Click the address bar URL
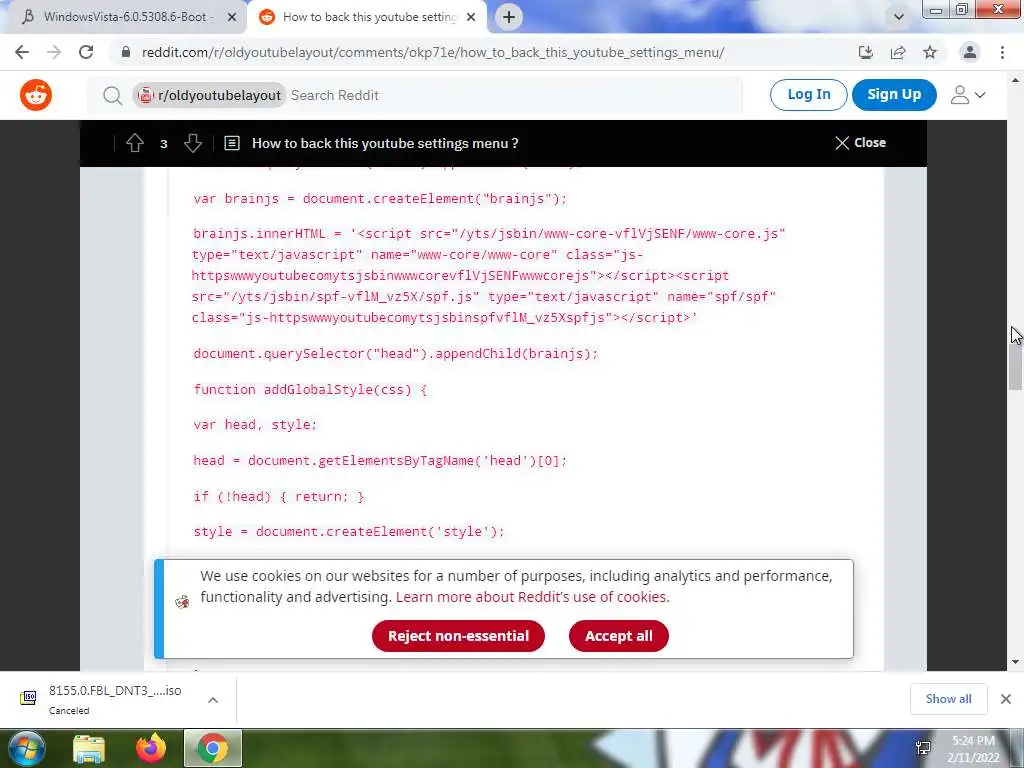1024x768 pixels. point(432,52)
